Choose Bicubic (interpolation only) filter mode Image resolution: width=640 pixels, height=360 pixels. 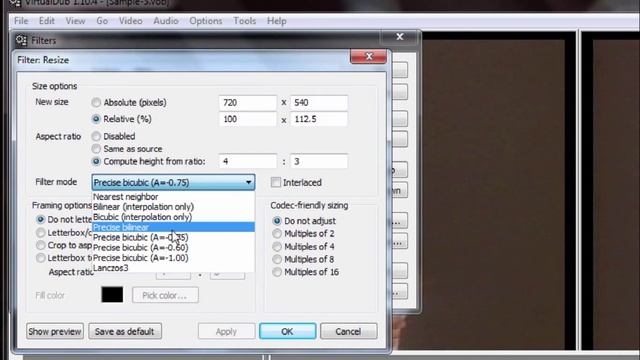coord(173,217)
